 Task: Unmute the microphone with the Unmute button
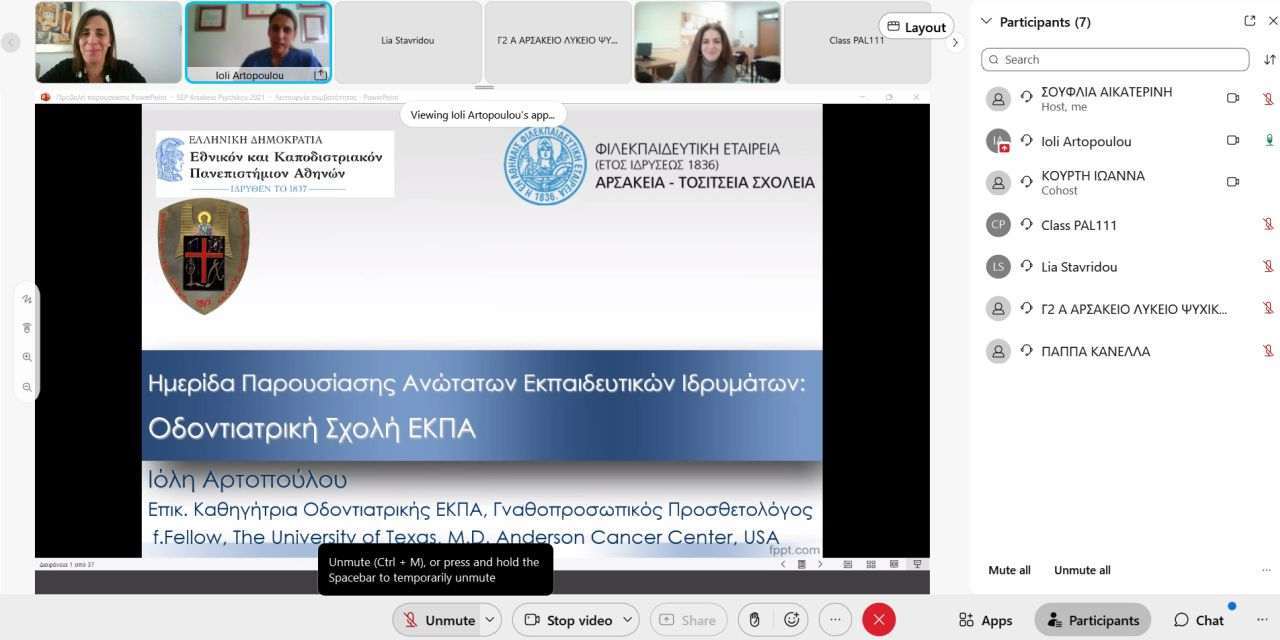pyautogui.click(x=437, y=620)
